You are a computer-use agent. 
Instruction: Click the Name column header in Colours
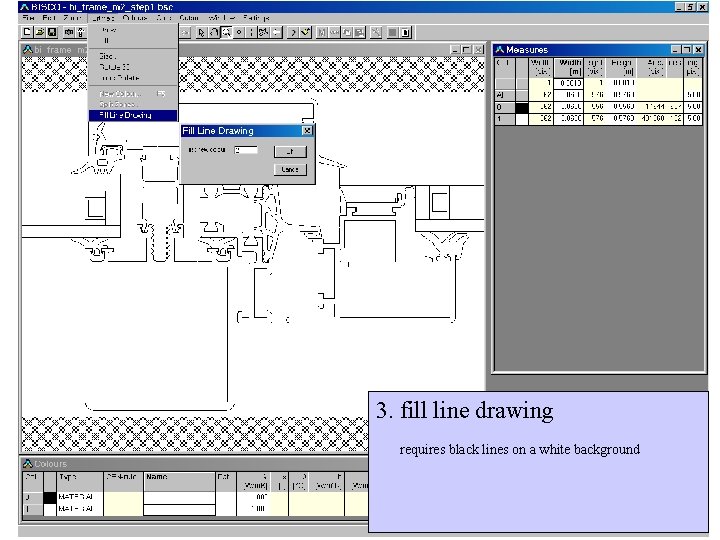pyautogui.click(x=179, y=482)
